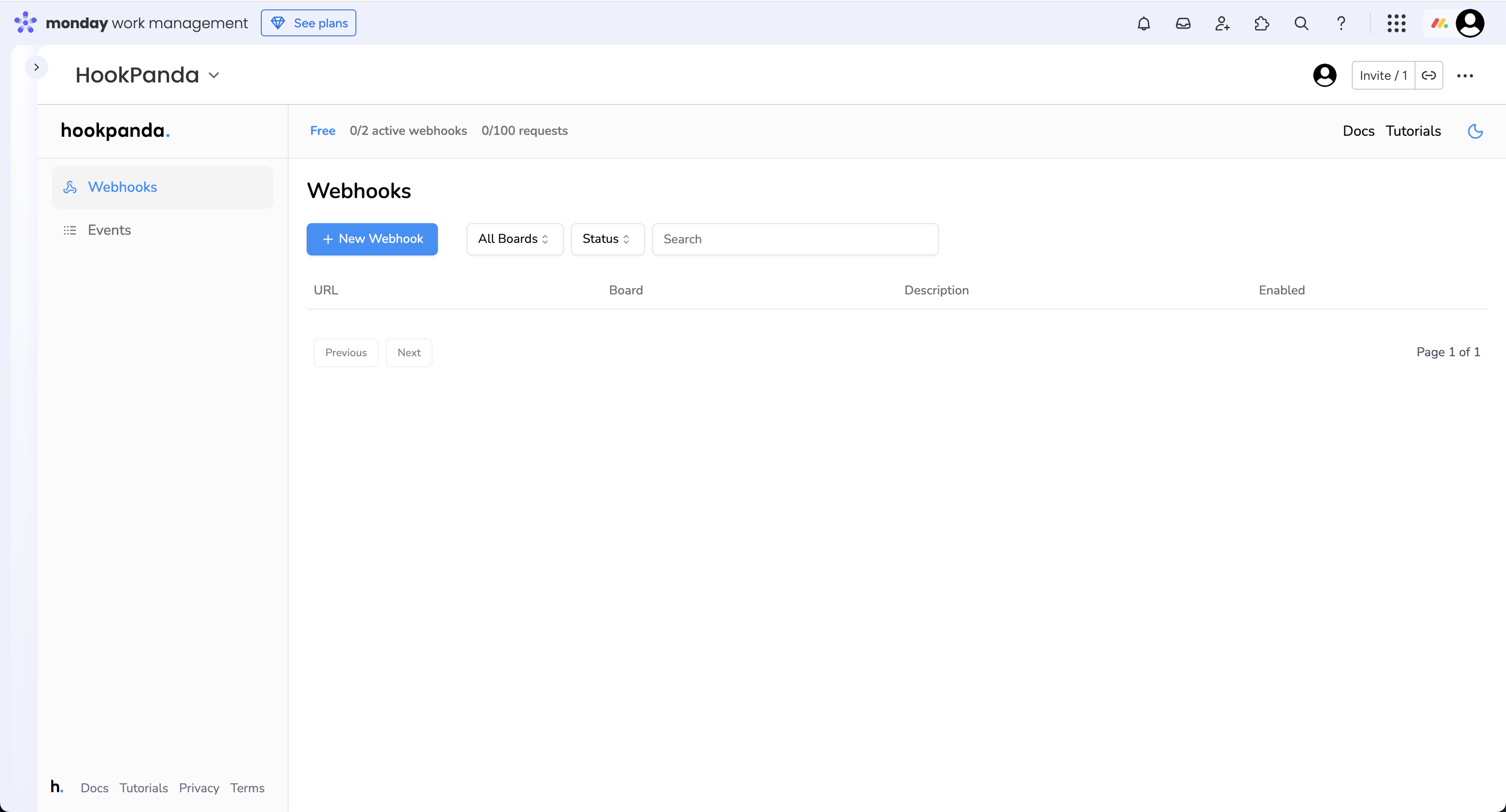
Task: Click the Description column header
Action: tap(936, 290)
